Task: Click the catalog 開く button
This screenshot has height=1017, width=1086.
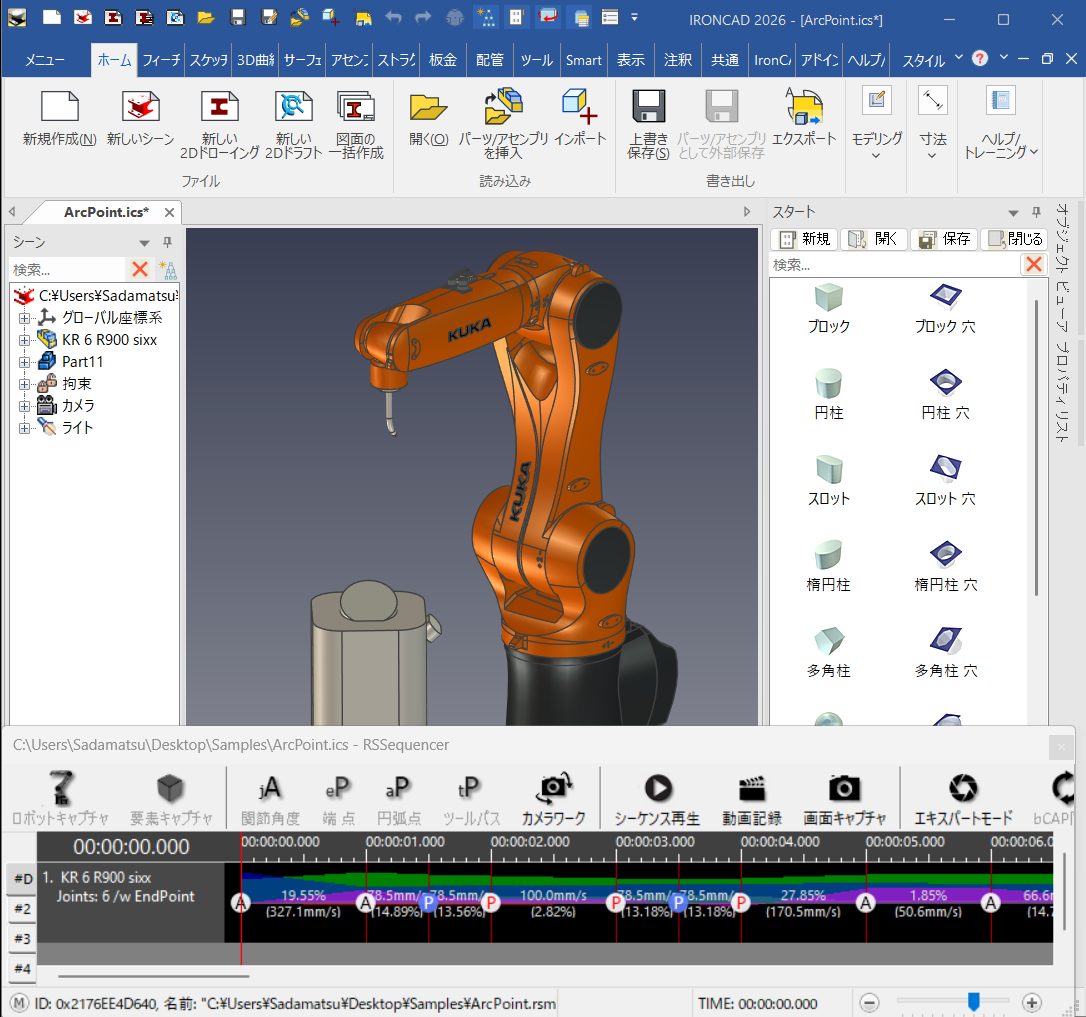Action: pos(874,239)
